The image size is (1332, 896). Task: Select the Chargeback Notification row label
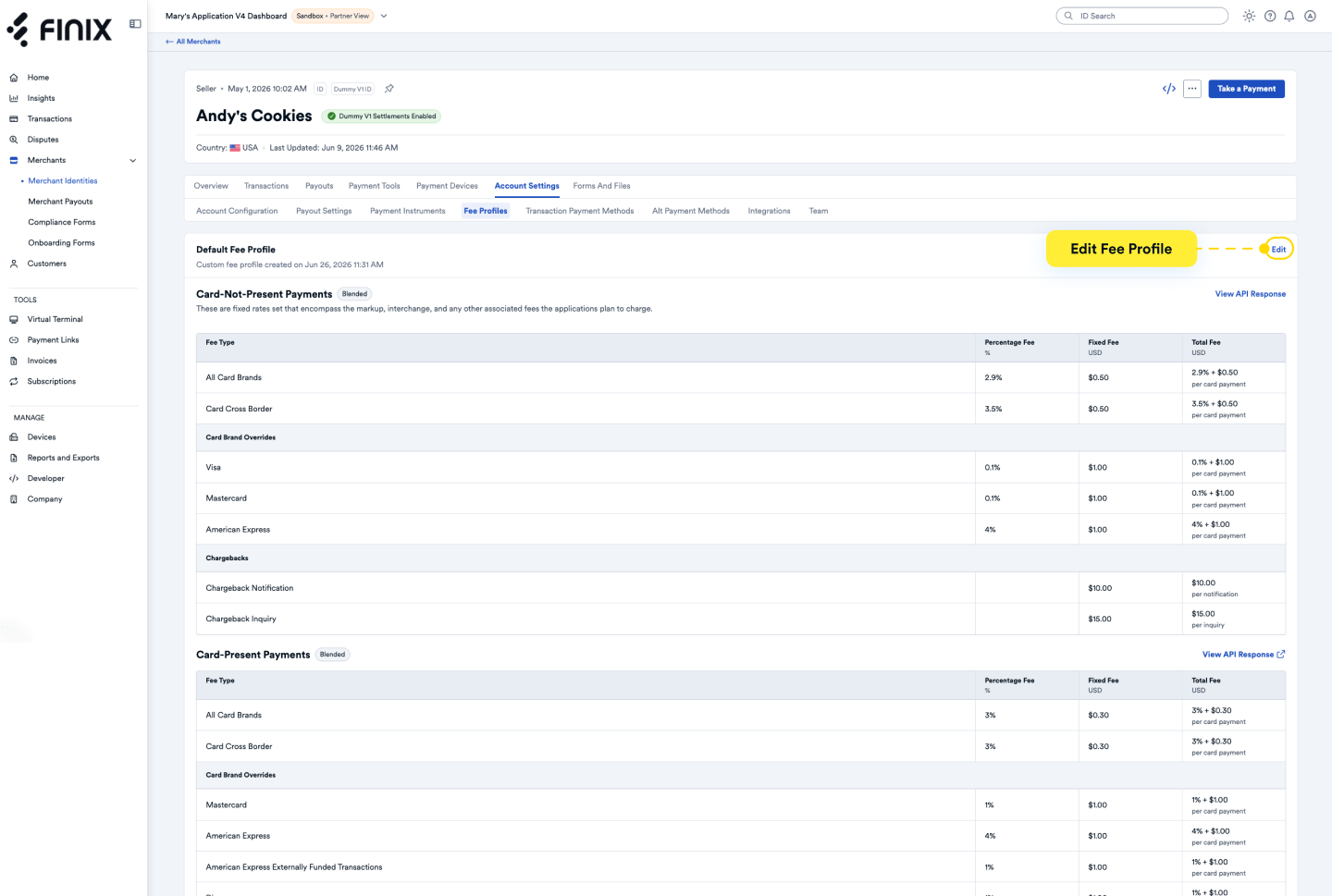[x=250, y=588]
